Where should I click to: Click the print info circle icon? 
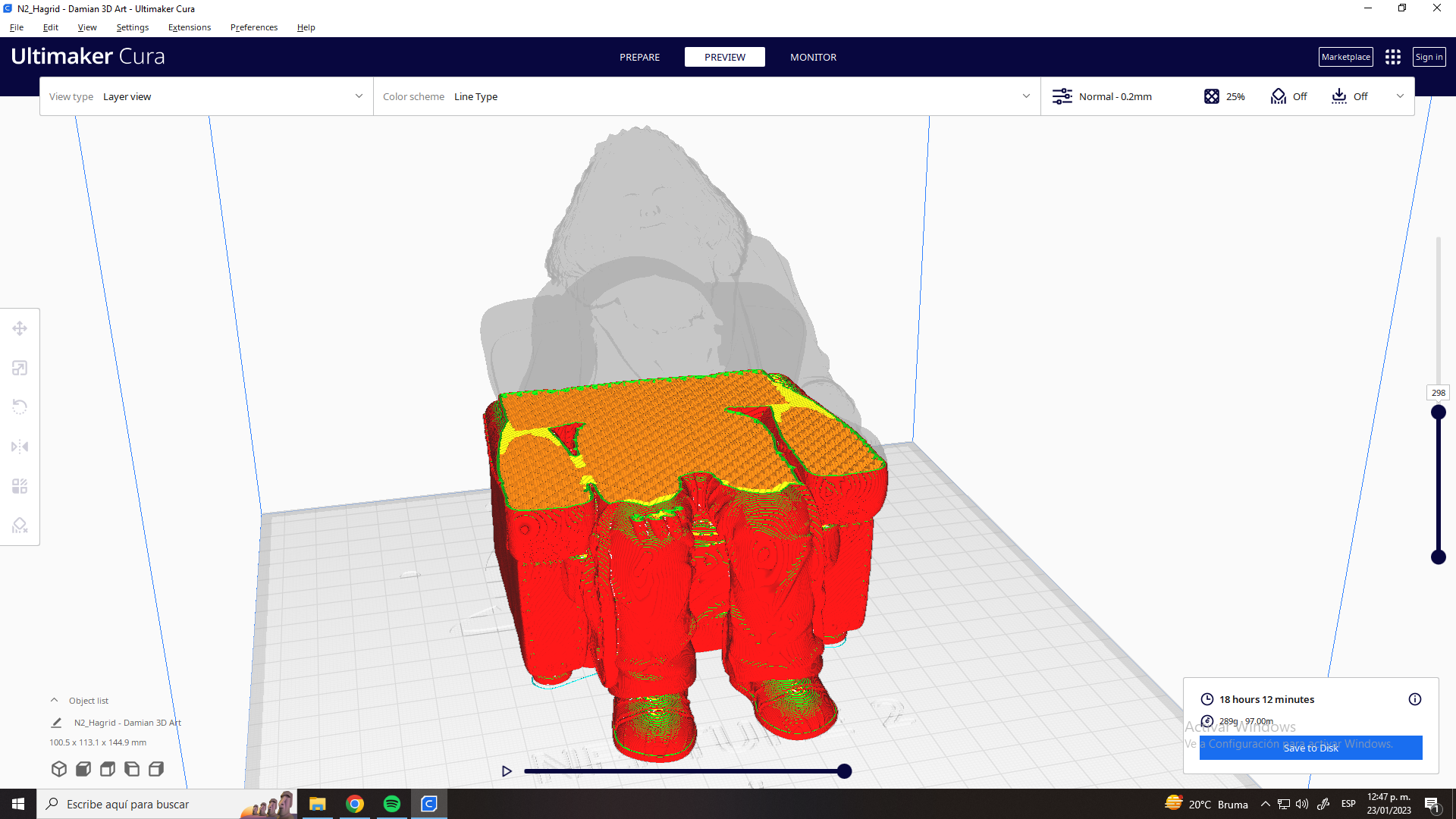(1414, 699)
